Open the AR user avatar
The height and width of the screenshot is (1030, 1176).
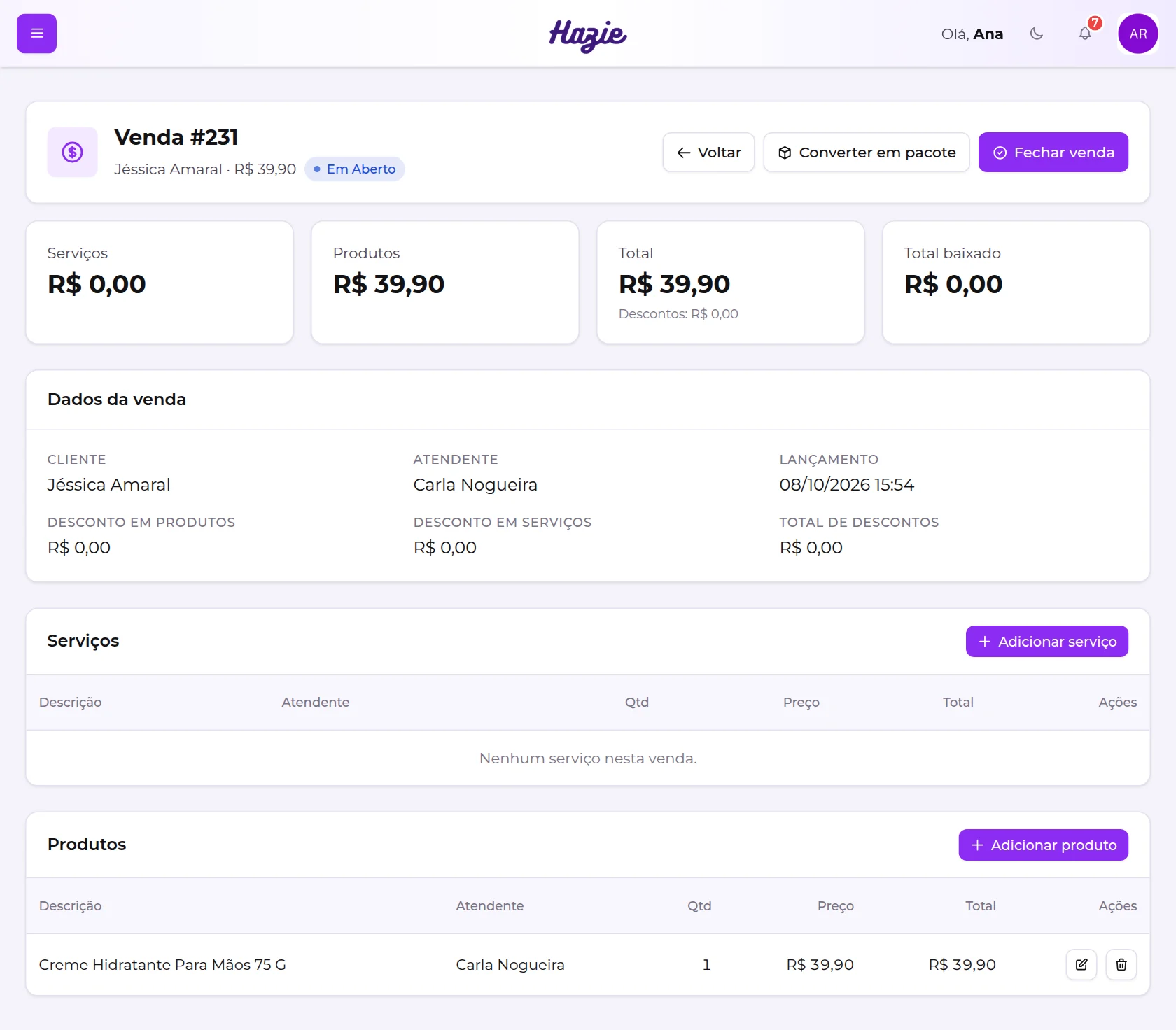pyautogui.click(x=1138, y=34)
